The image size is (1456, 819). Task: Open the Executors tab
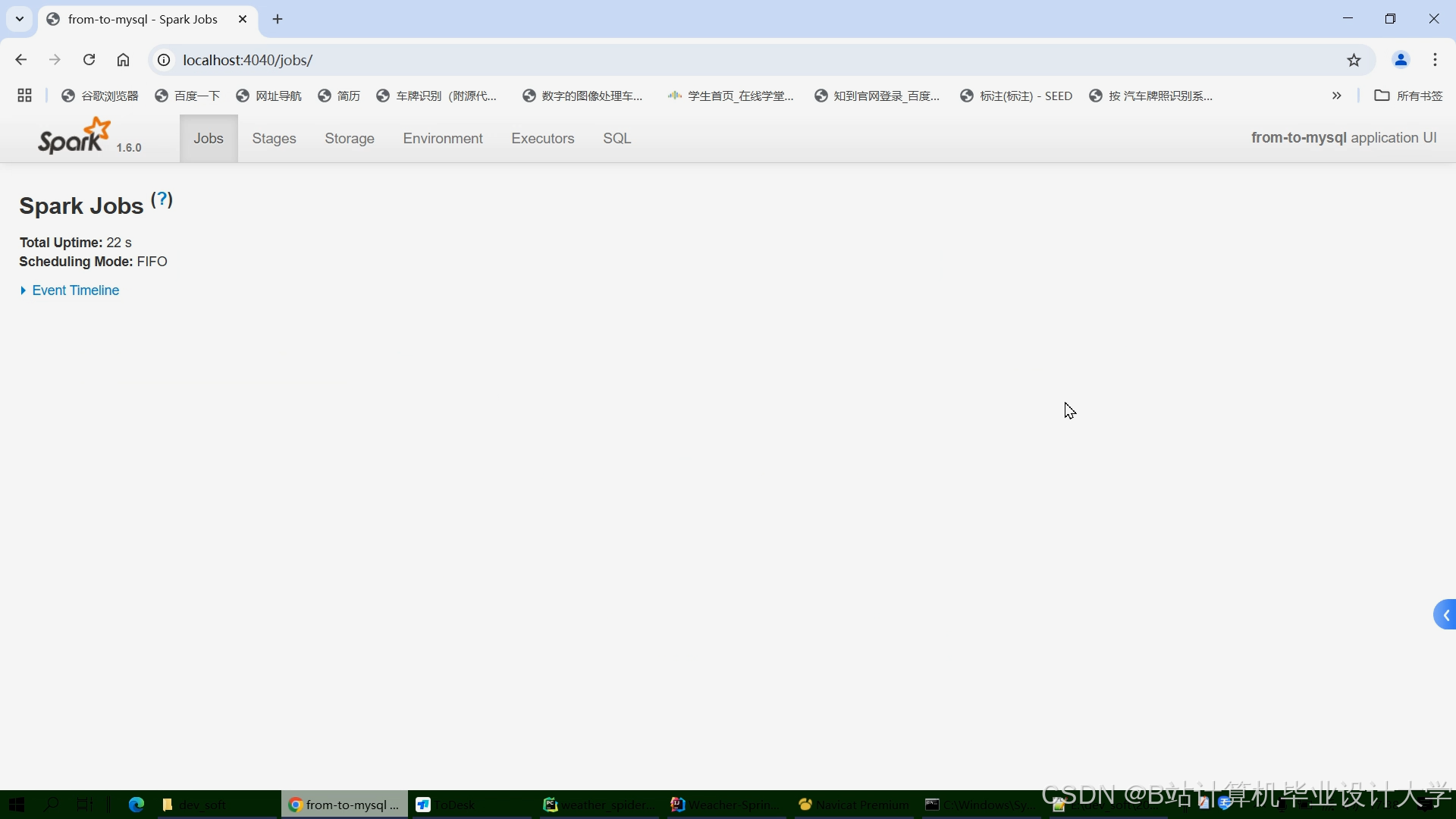pyautogui.click(x=542, y=139)
